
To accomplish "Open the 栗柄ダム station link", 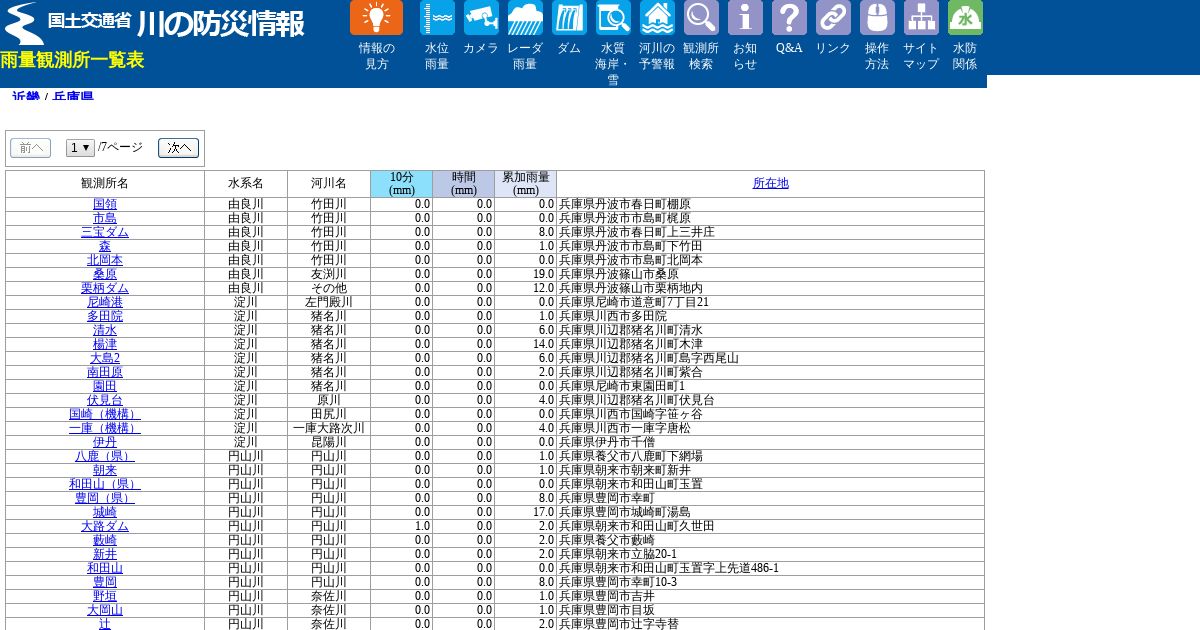I will click(x=105, y=288).
